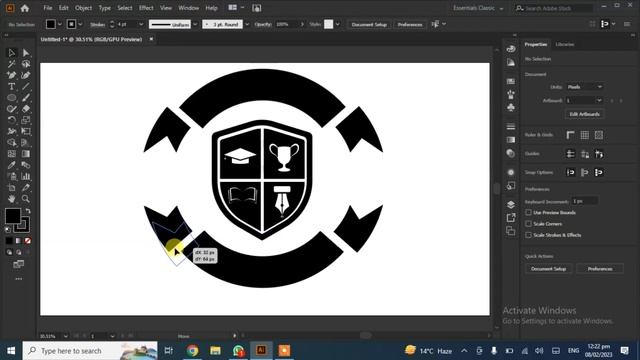
Task: Click the None color button
Action: (28, 241)
